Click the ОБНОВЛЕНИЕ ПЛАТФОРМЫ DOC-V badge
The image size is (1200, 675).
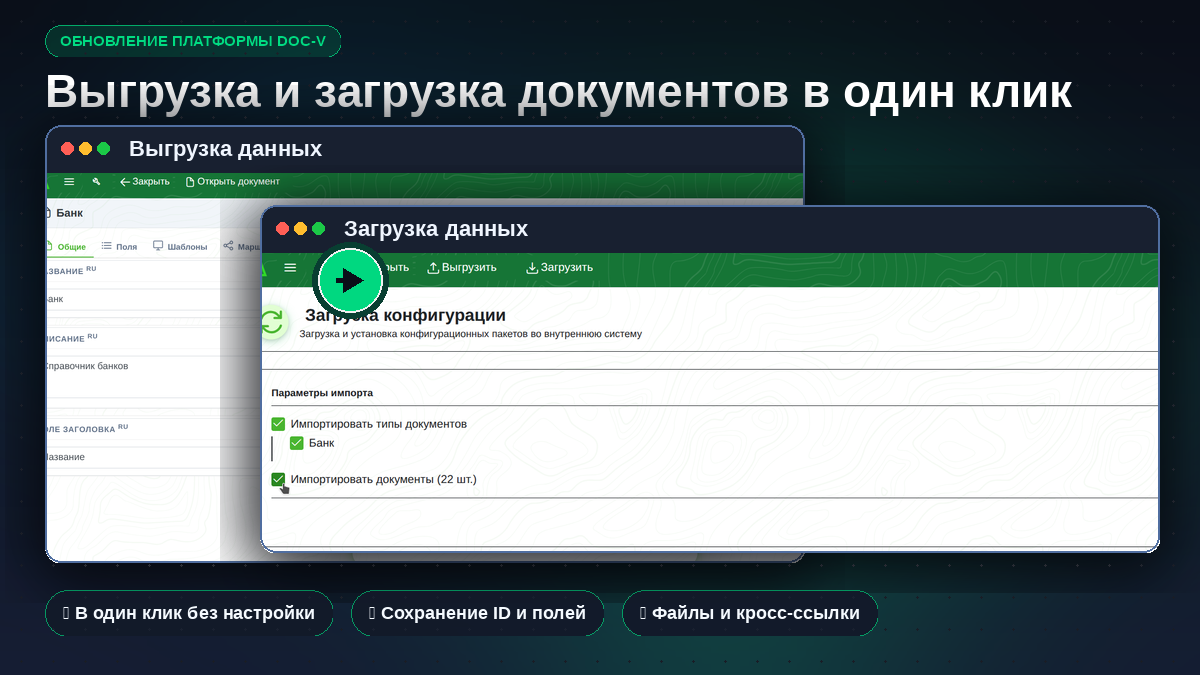193,41
